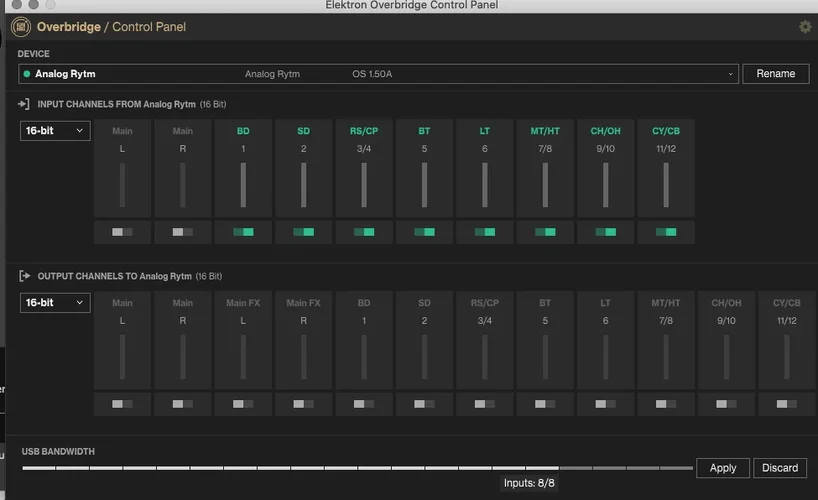
Task: Click the green device status dot
Action: coord(27,74)
